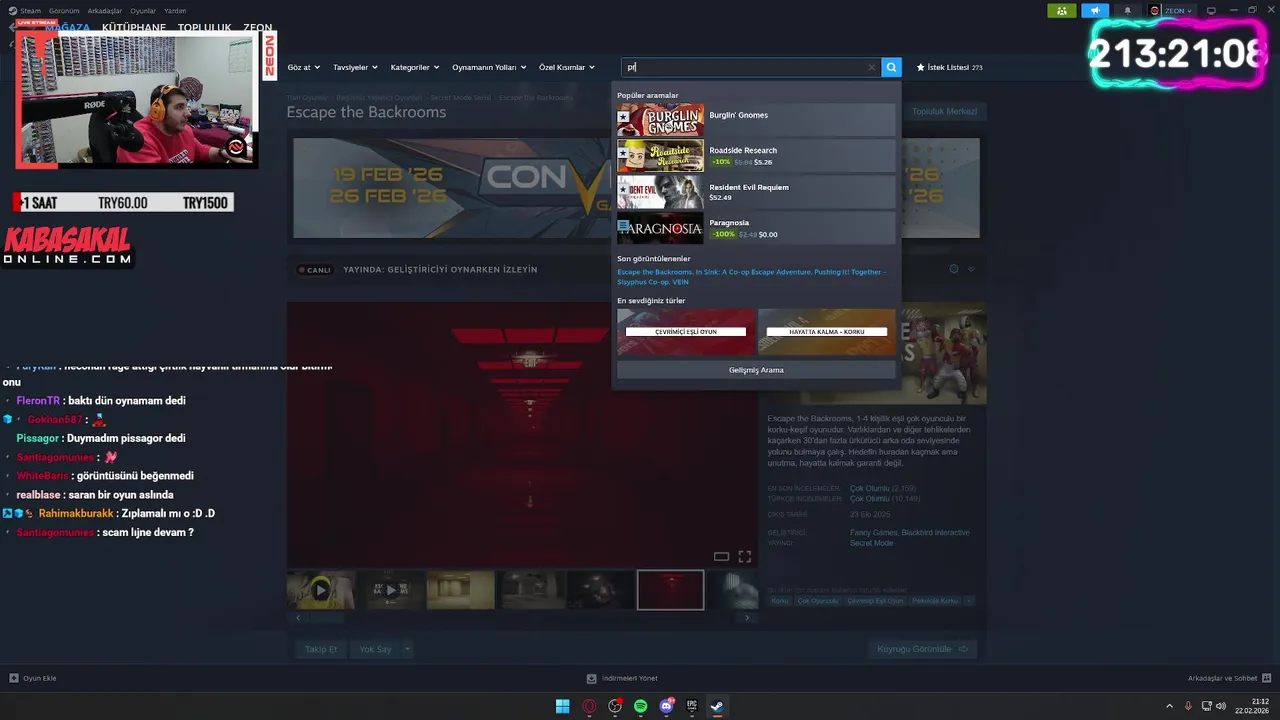Expand the Oynamanın Yolları dropdown
Image resolution: width=1280 pixels, height=720 pixels.
[x=489, y=67]
